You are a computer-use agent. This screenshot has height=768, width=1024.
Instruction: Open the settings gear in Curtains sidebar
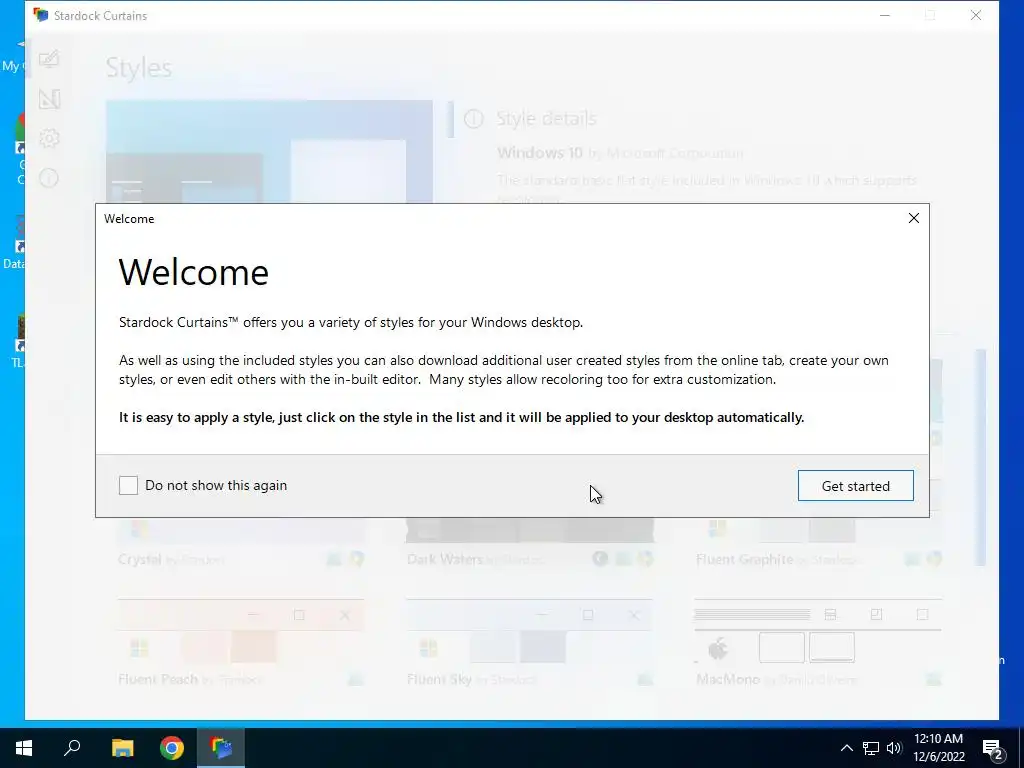coord(49,138)
